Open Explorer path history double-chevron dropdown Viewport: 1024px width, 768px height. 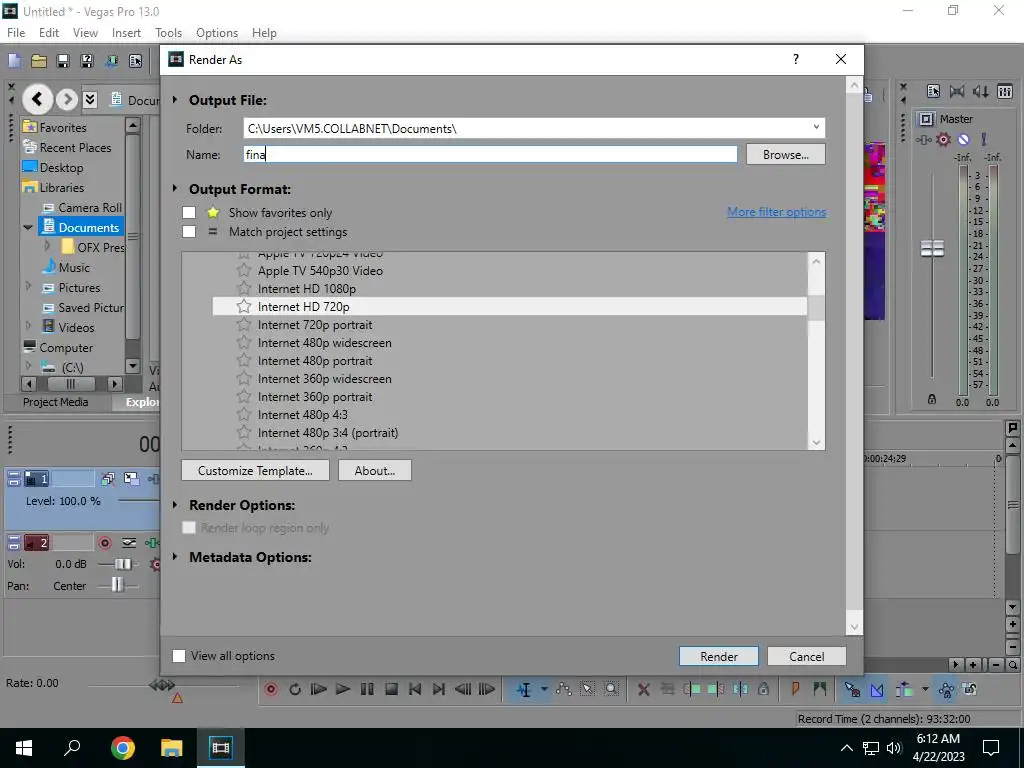click(x=91, y=99)
